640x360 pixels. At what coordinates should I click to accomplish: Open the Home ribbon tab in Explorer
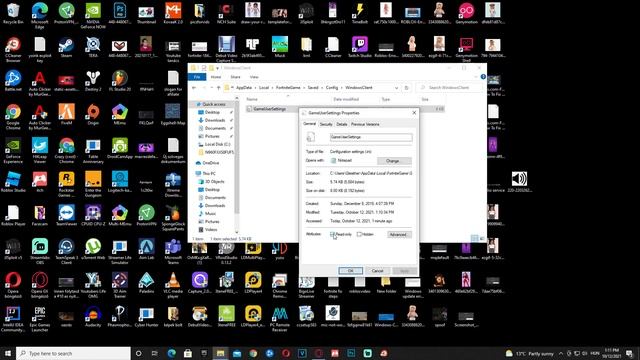(216, 77)
